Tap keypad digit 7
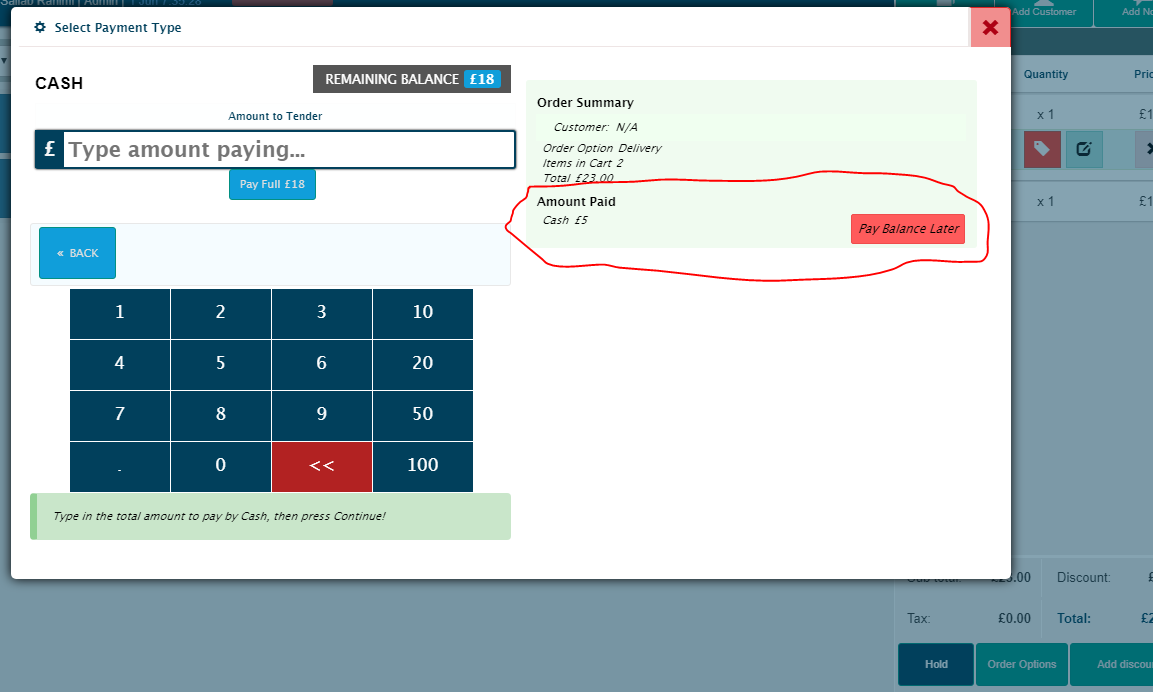Image resolution: width=1153 pixels, height=692 pixels. point(120,415)
